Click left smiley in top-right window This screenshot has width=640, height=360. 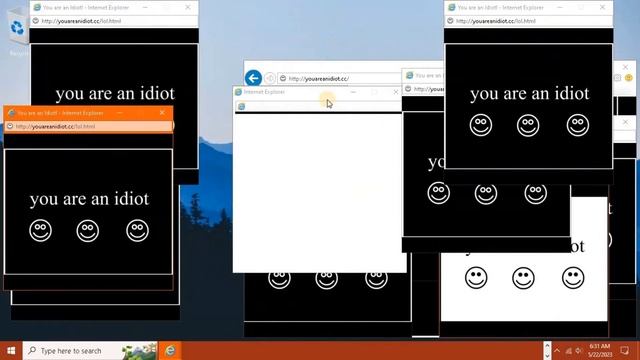(x=481, y=125)
